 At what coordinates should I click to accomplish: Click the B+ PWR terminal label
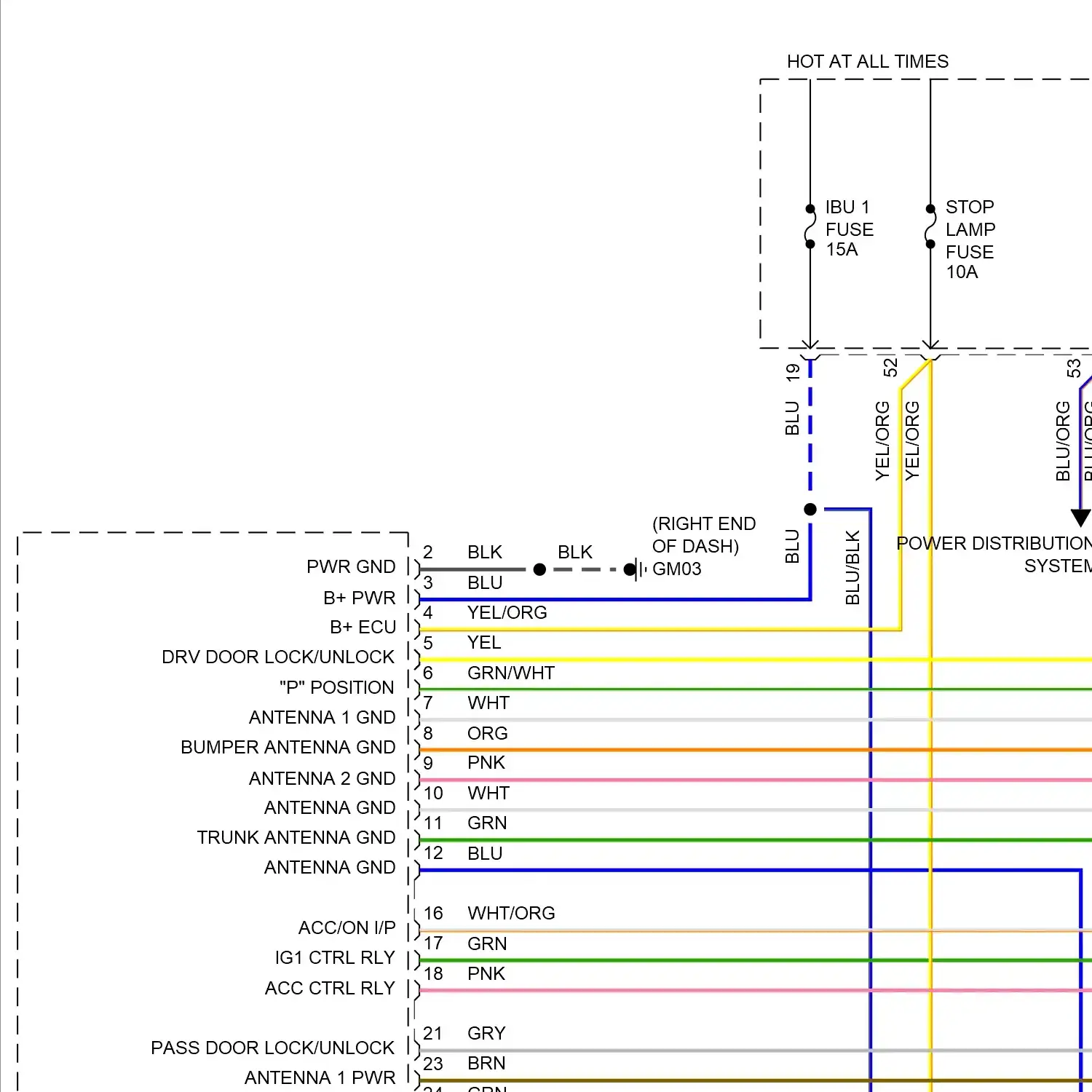pyautogui.click(x=360, y=598)
